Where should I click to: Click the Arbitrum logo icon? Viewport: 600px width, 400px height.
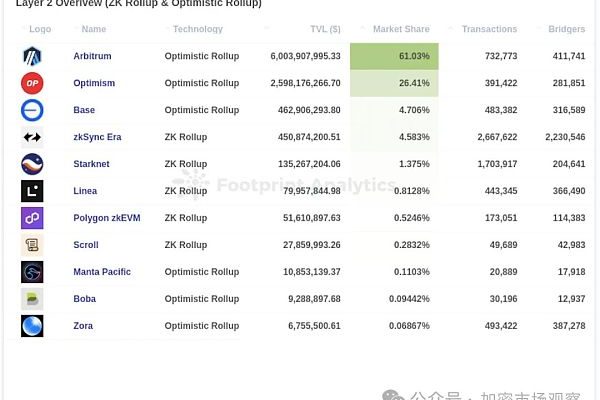pyautogui.click(x=32, y=57)
